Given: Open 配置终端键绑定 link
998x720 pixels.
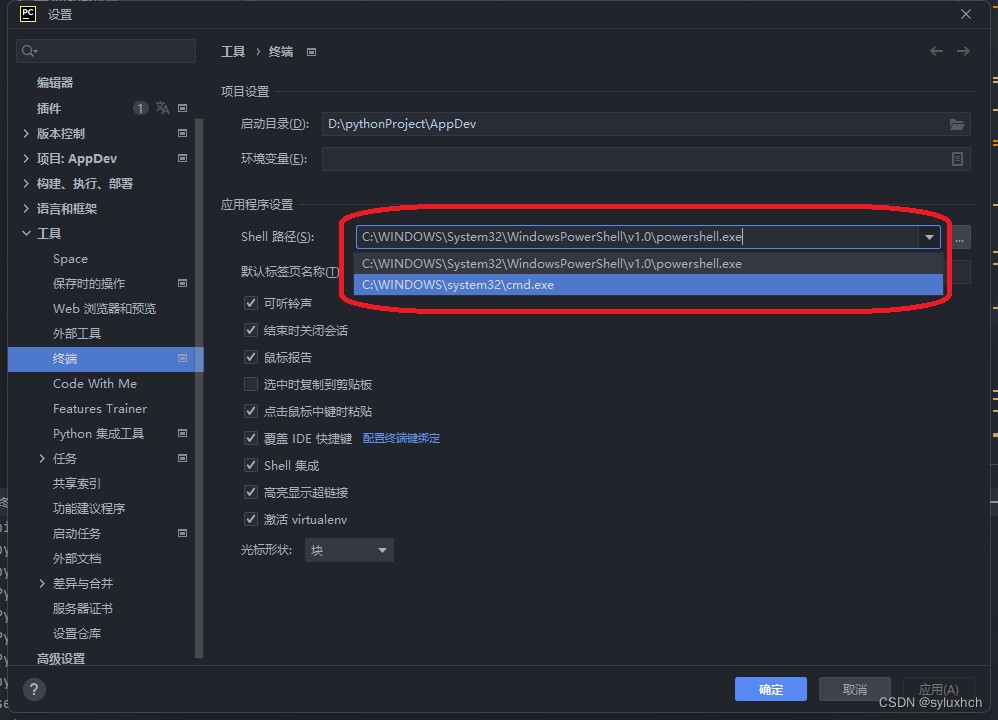Looking at the screenshot, I should coord(401,438).
